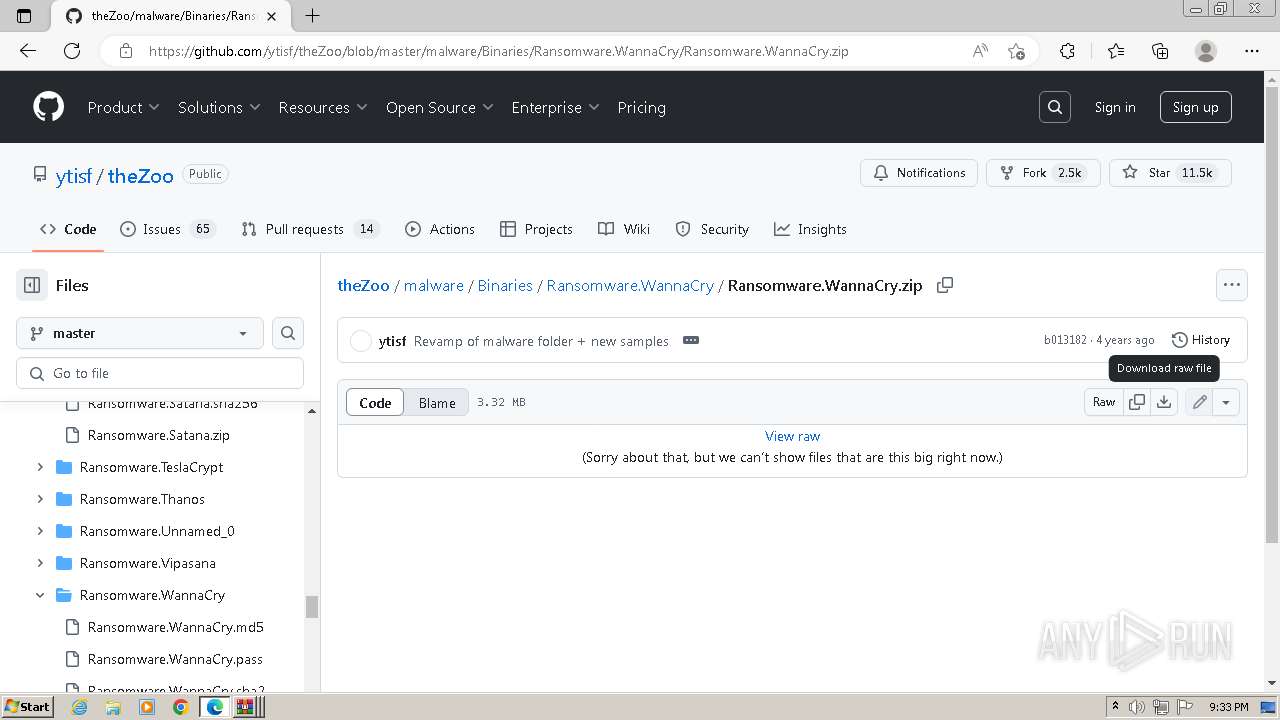Open new browser tab
Viewport: 1280px width, 720px height.
pos(312,15)
